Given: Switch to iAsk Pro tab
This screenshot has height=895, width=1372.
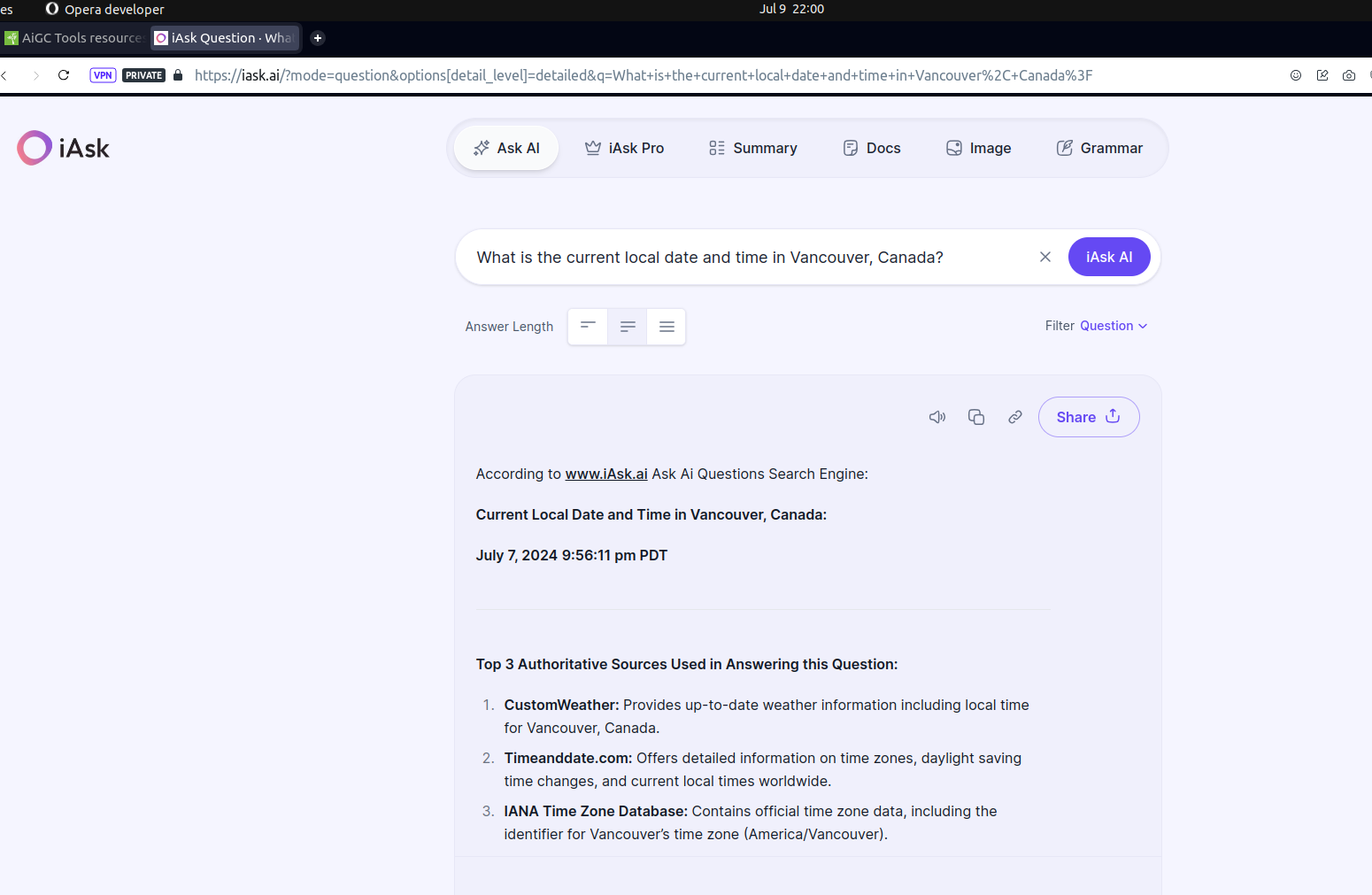Looking at the screenshot, I should pos(624,148).
